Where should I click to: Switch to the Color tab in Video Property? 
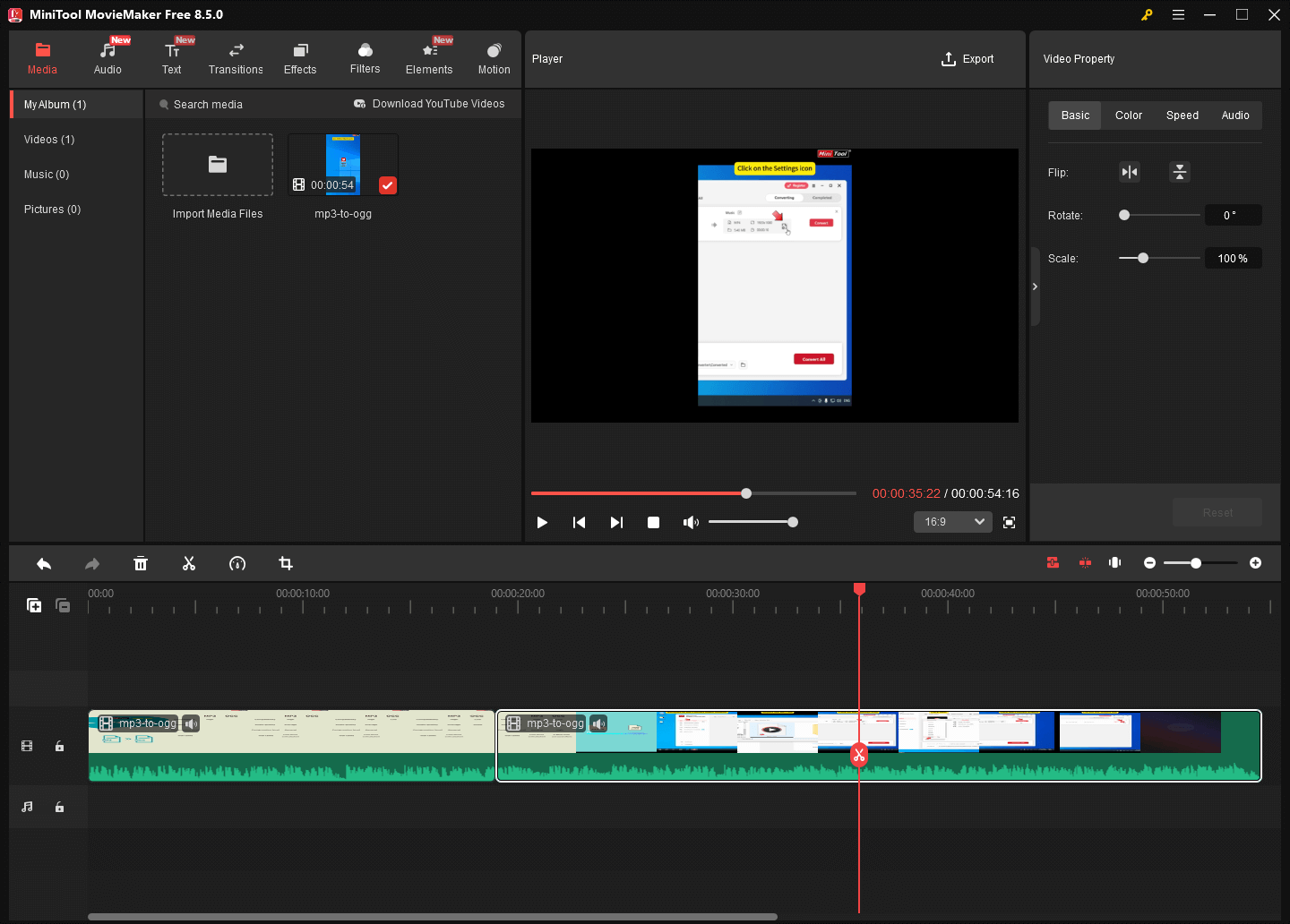pos(1128,115)
